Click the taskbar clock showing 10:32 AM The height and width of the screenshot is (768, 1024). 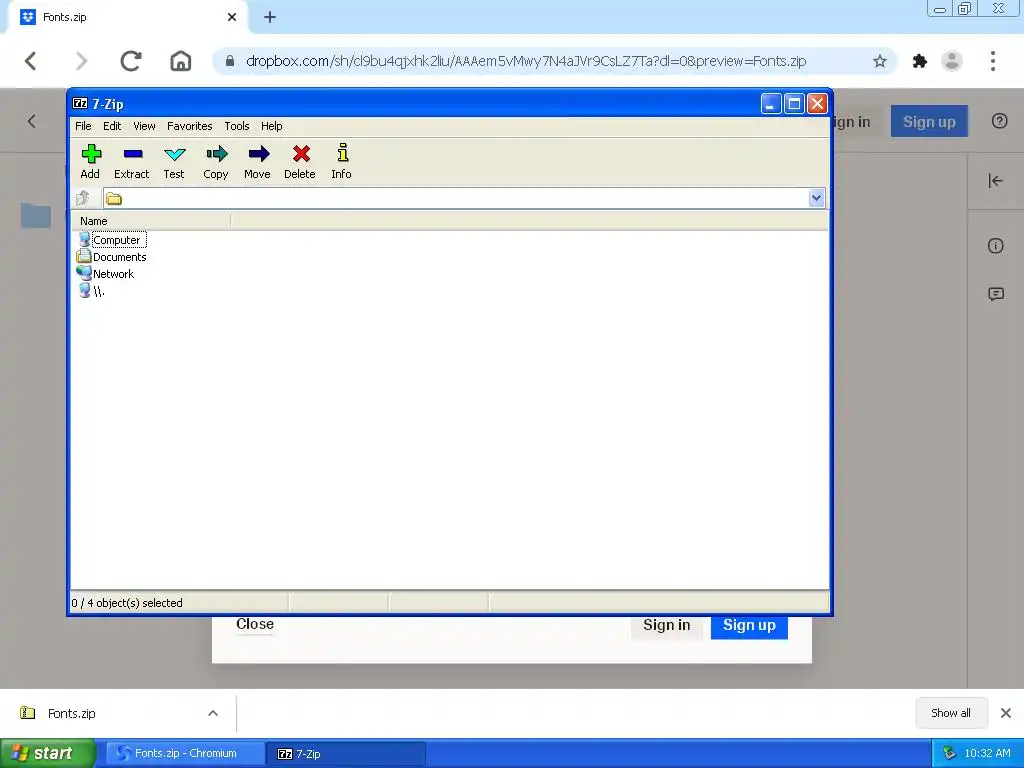(x=987, y=753)
